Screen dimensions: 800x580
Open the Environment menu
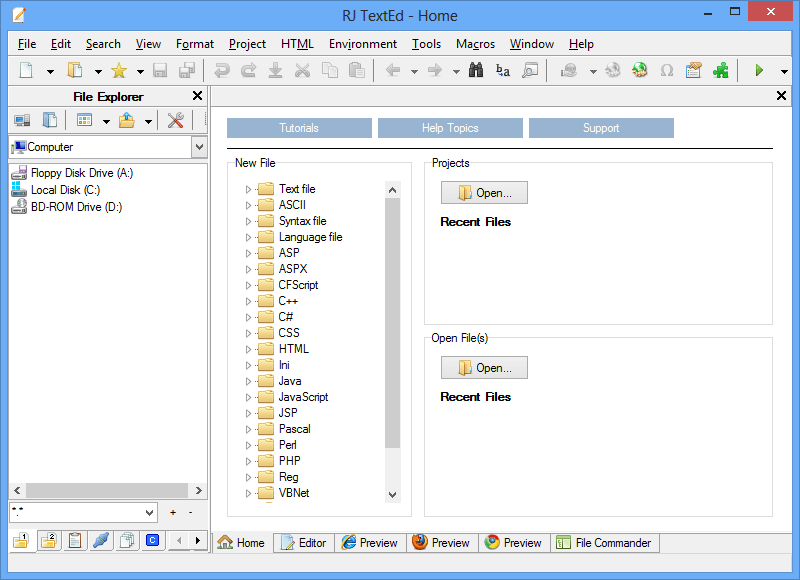pos(363,44)
